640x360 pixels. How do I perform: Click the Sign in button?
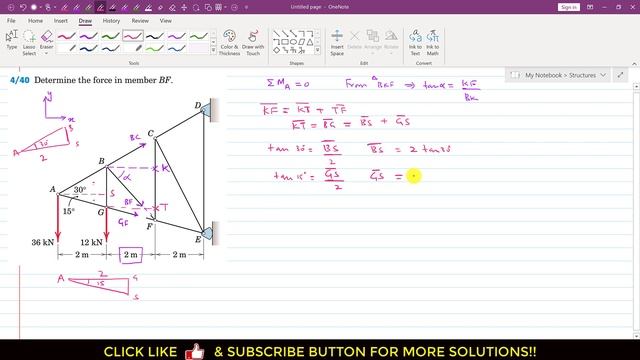pyautogui.click(x=569, y=7)
